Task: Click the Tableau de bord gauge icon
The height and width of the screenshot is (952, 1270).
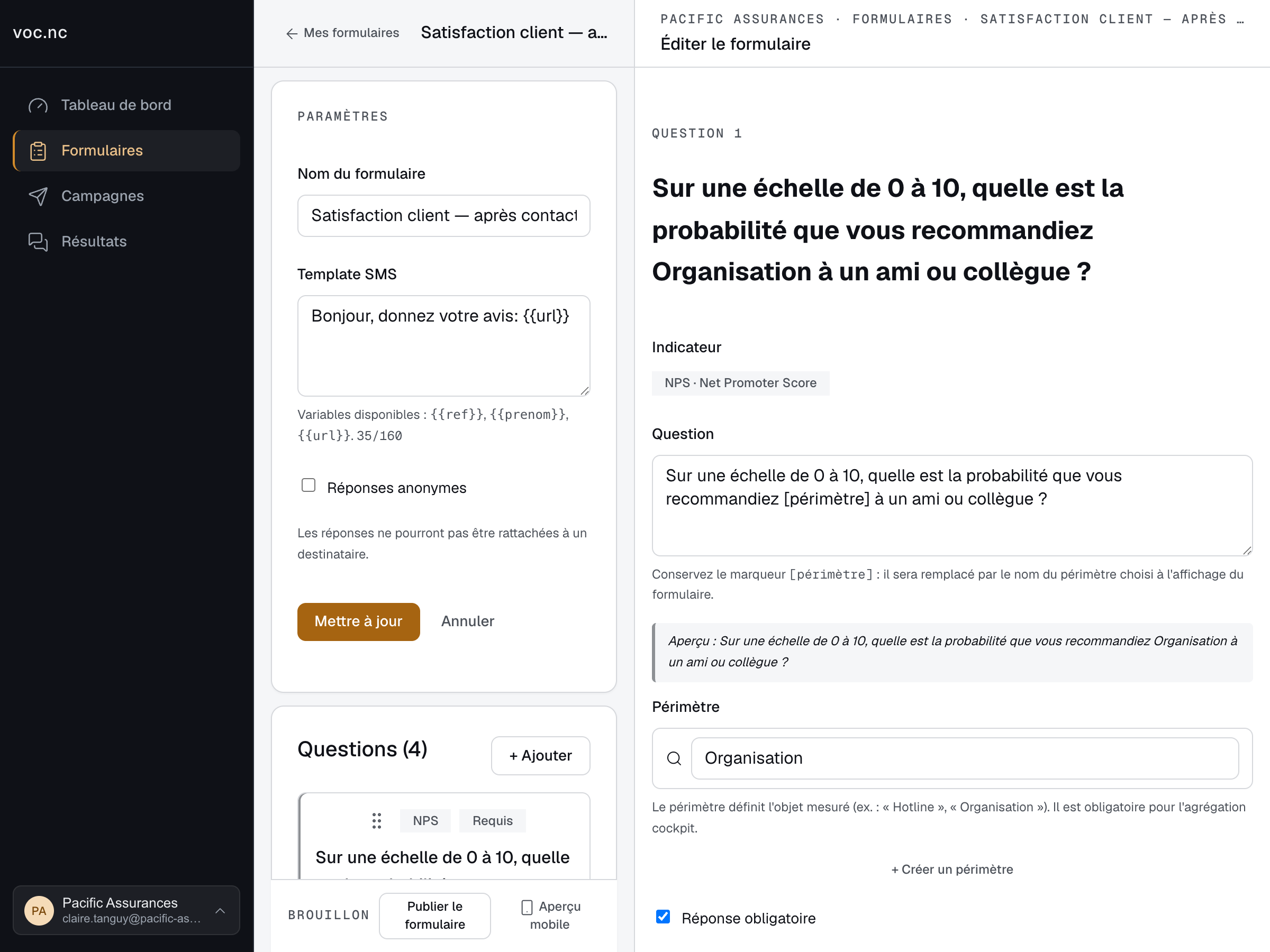Action: click(x=38, y=106)
